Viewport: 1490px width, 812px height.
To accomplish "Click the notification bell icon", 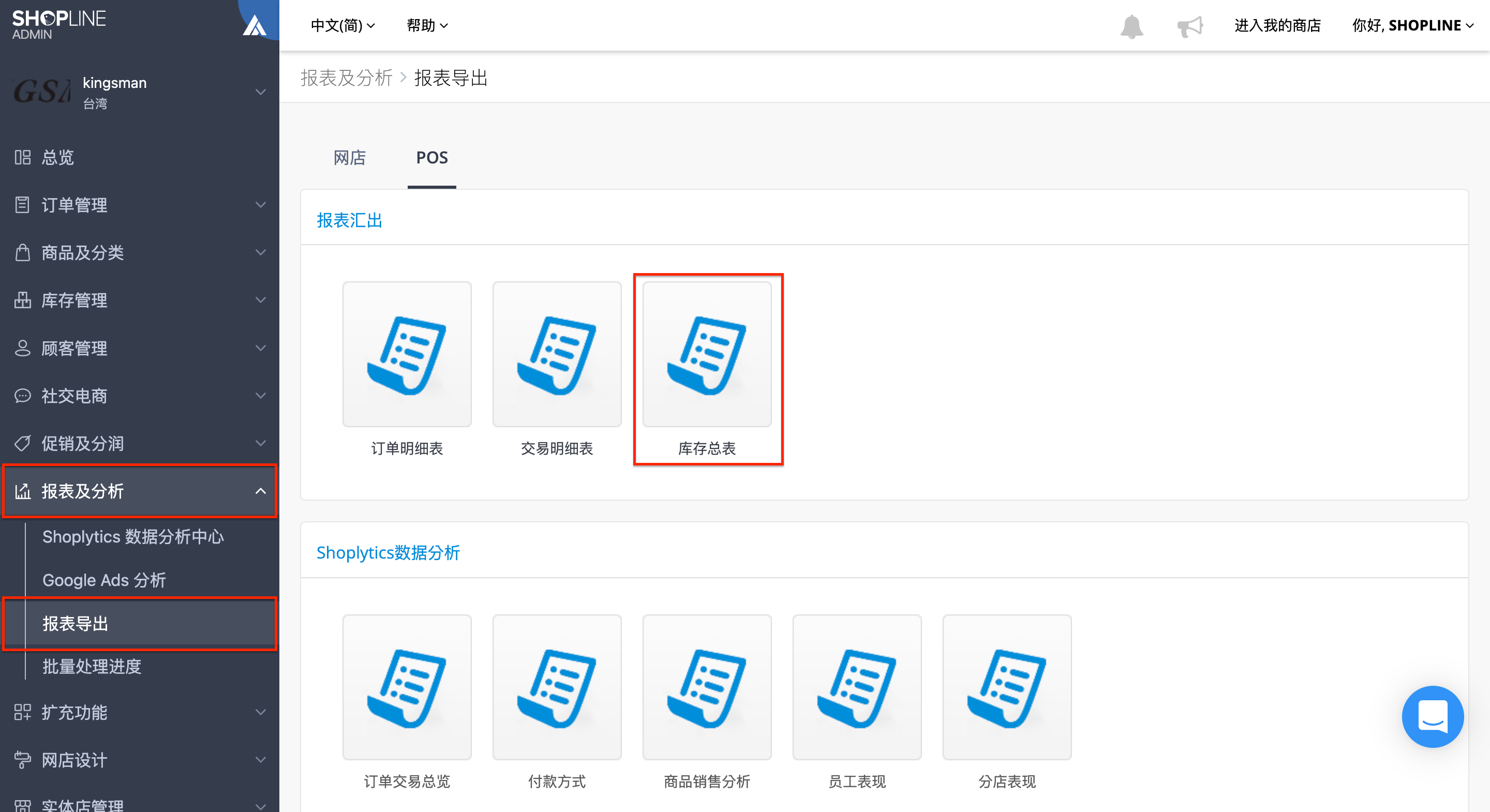I will tap(1131, 26).
